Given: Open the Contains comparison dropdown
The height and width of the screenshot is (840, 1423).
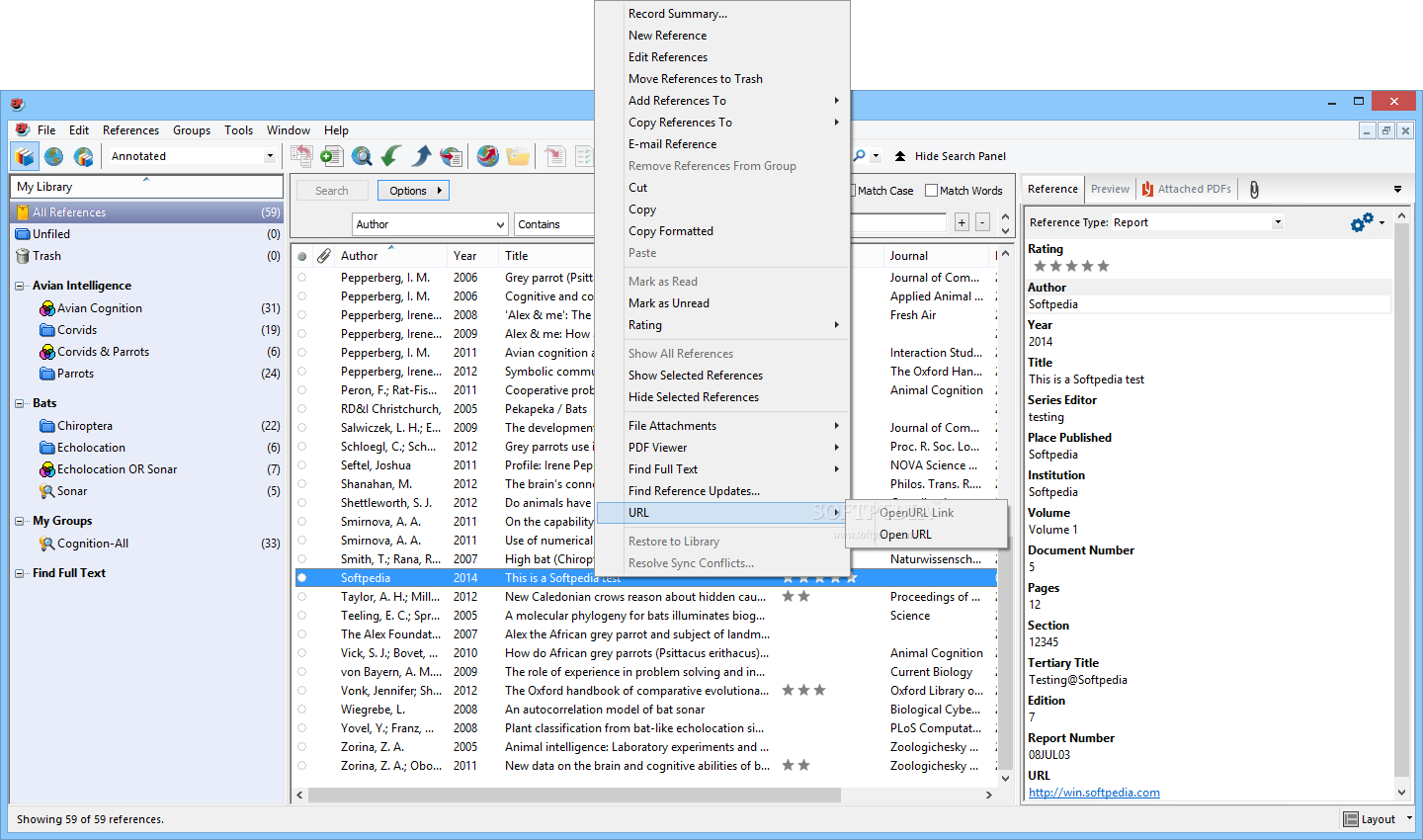Looking at the screenshot, I should coord(554,224).
